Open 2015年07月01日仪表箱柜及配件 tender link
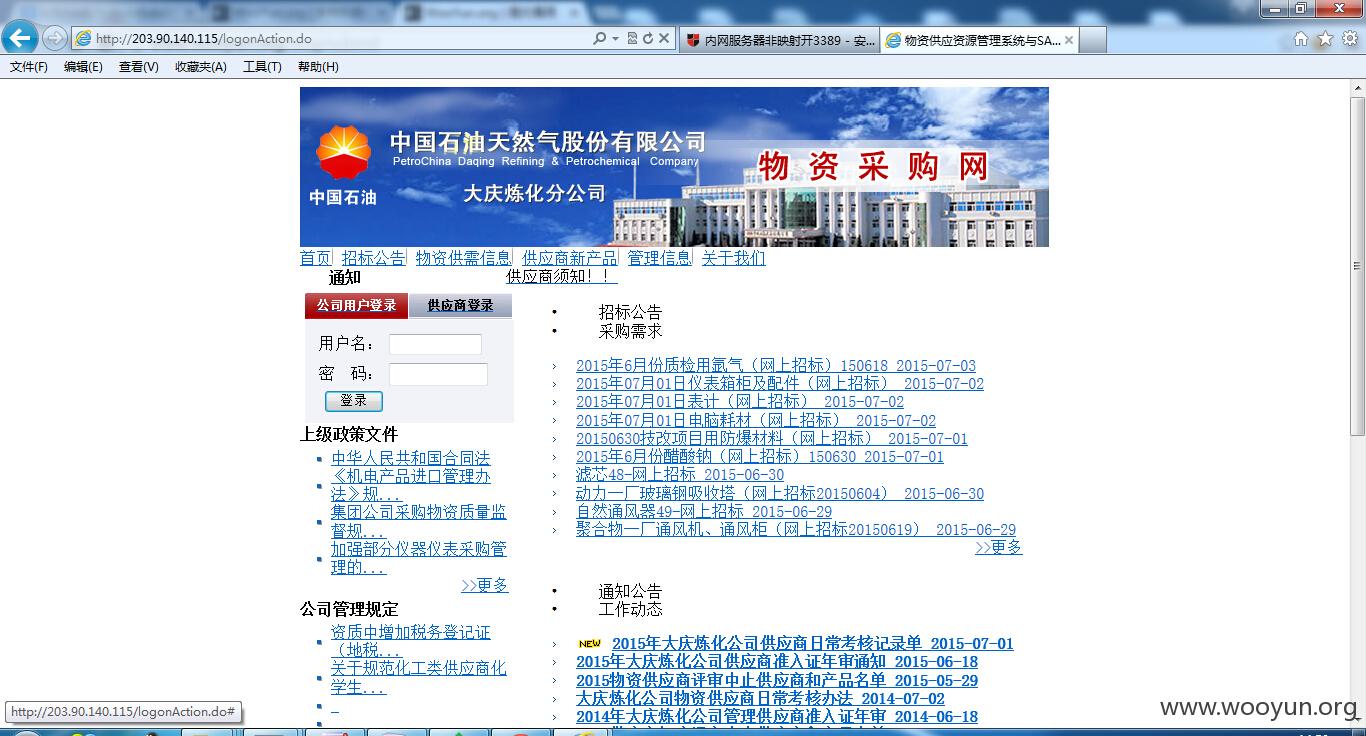Viewport: 1366px width, 736px height. pyautogui.click(x=780, y=384)
